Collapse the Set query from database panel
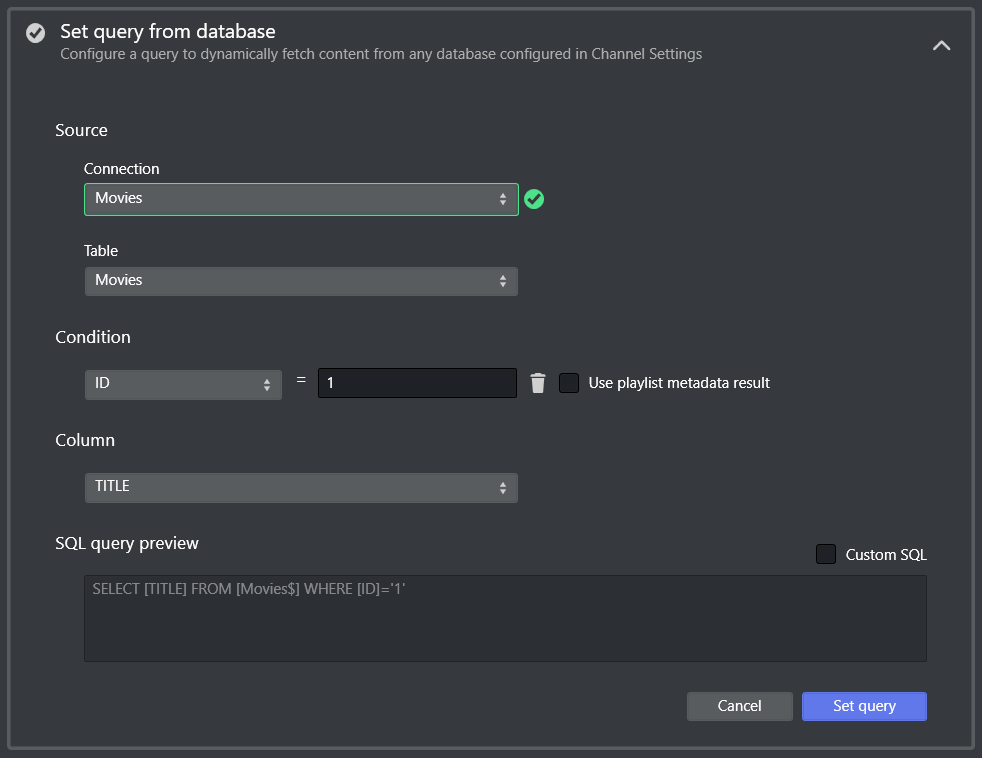The height and width of the screenshot is (758, 982). pyautogui.click(x=941, y=45)
